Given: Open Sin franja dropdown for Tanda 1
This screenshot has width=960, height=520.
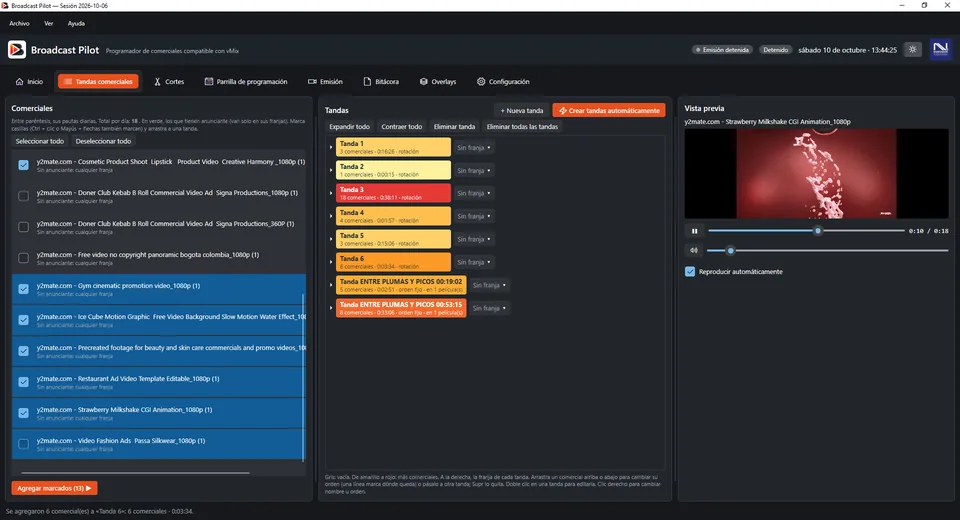Looking at the screenshot, I should pos(474,148).
